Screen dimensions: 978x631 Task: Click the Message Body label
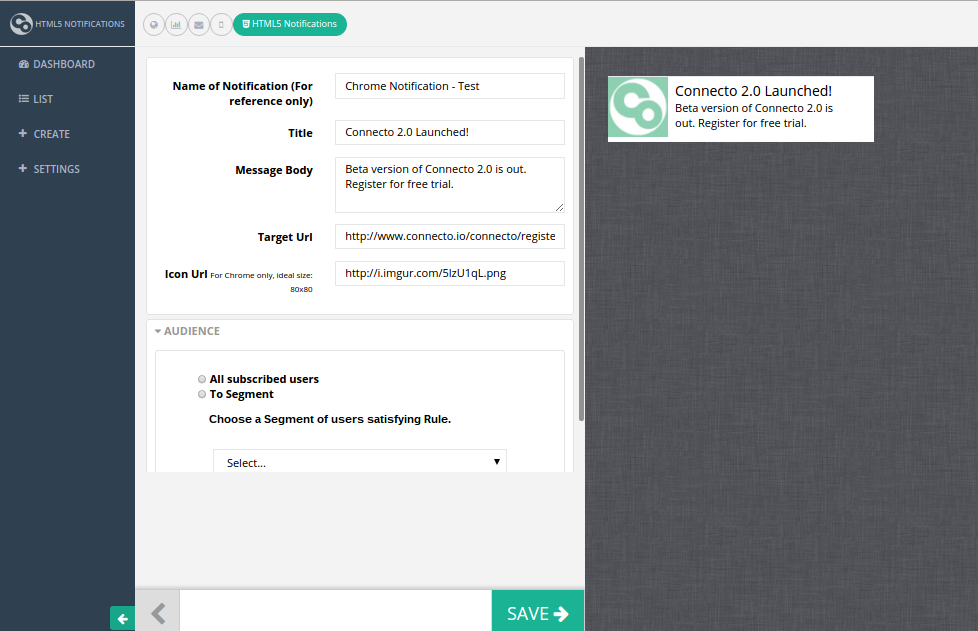274,170
